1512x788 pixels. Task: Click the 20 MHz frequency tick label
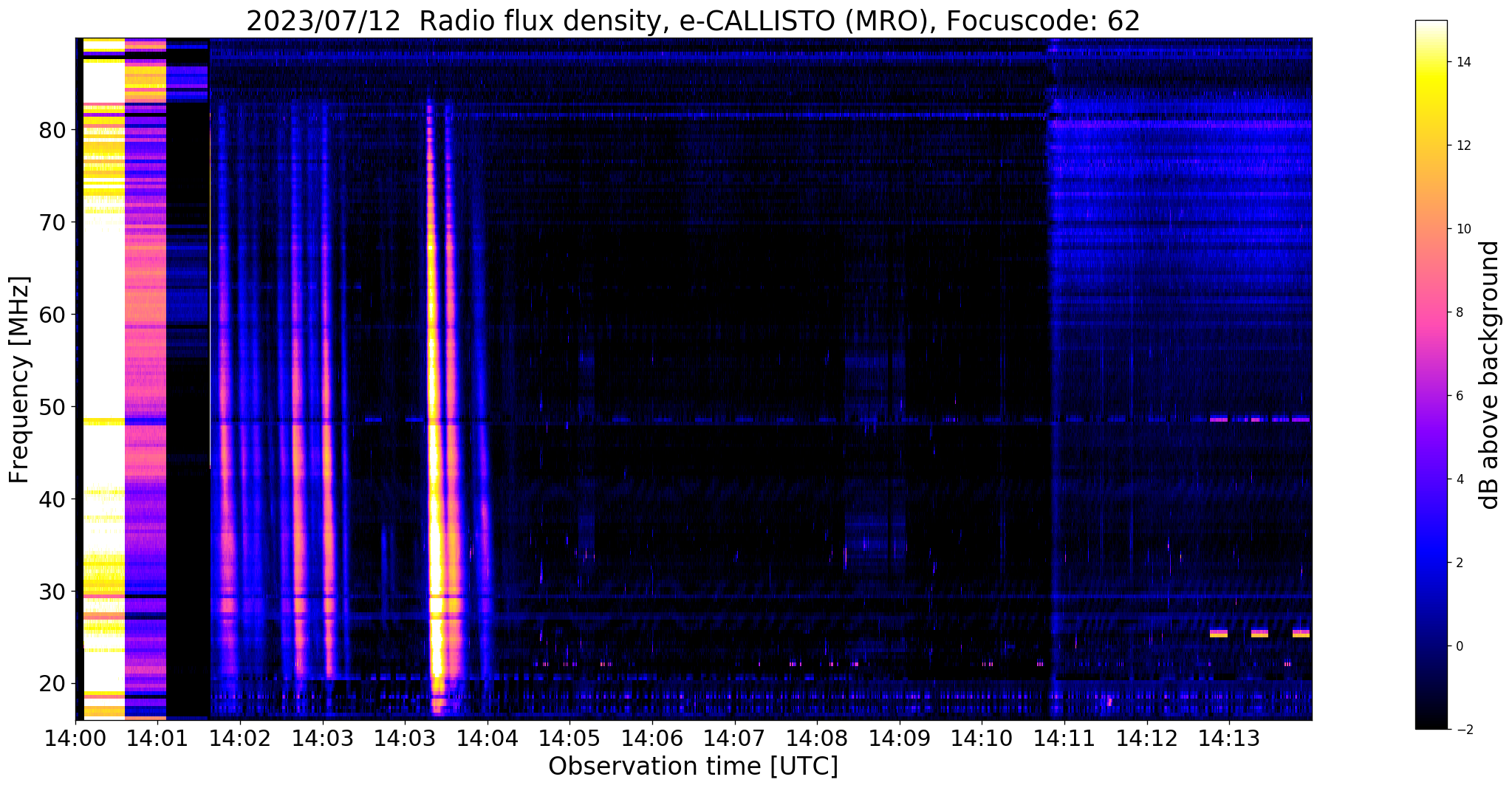pos(52,684)
